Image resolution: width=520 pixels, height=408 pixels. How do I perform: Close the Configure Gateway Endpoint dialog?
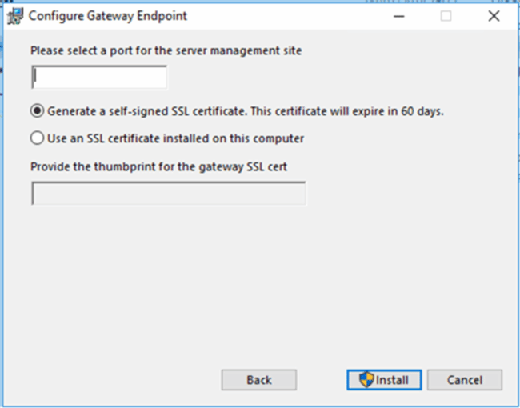494,16
